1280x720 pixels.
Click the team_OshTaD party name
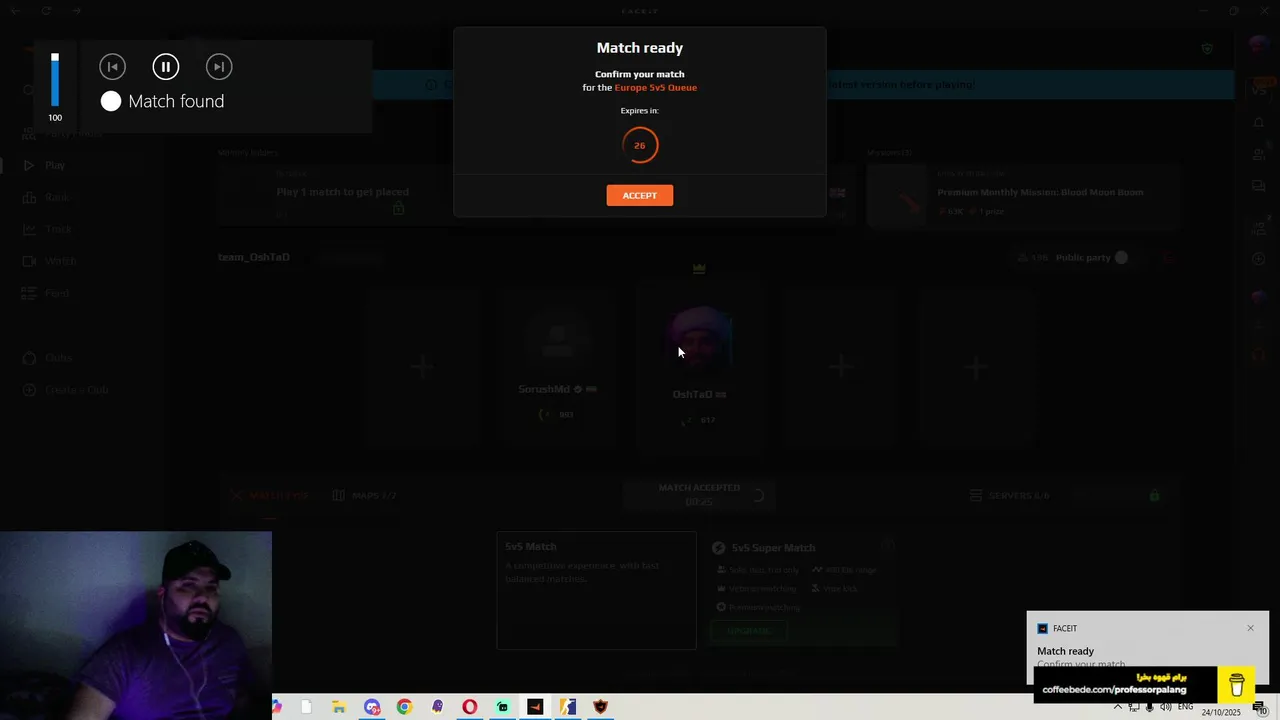pyautogui.click(x=254, y=257)
